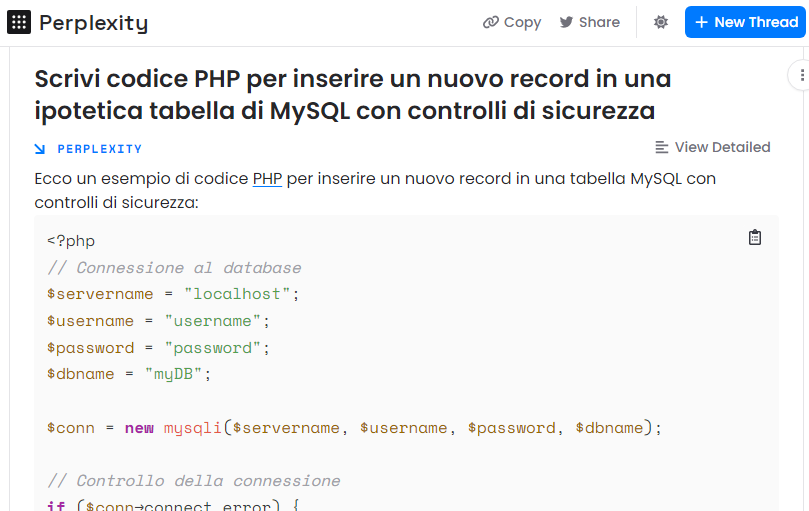Toggle the light/dark theme sun icon
Screen dimensions: 809x511
click(x=661, y=22)
